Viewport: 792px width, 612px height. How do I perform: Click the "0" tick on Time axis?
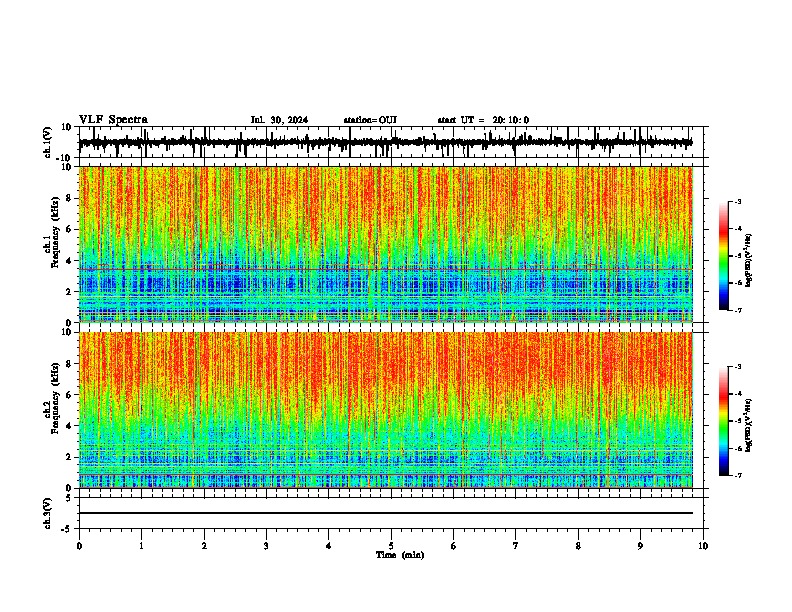coord(79,546)
